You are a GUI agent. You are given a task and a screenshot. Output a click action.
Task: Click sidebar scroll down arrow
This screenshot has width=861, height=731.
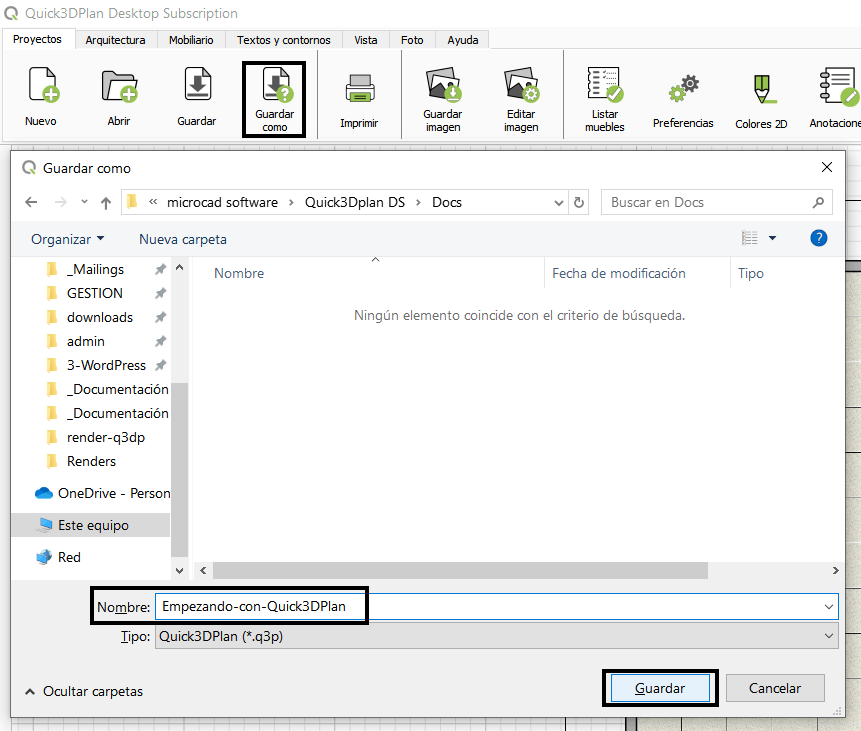[x=180, y=571]
